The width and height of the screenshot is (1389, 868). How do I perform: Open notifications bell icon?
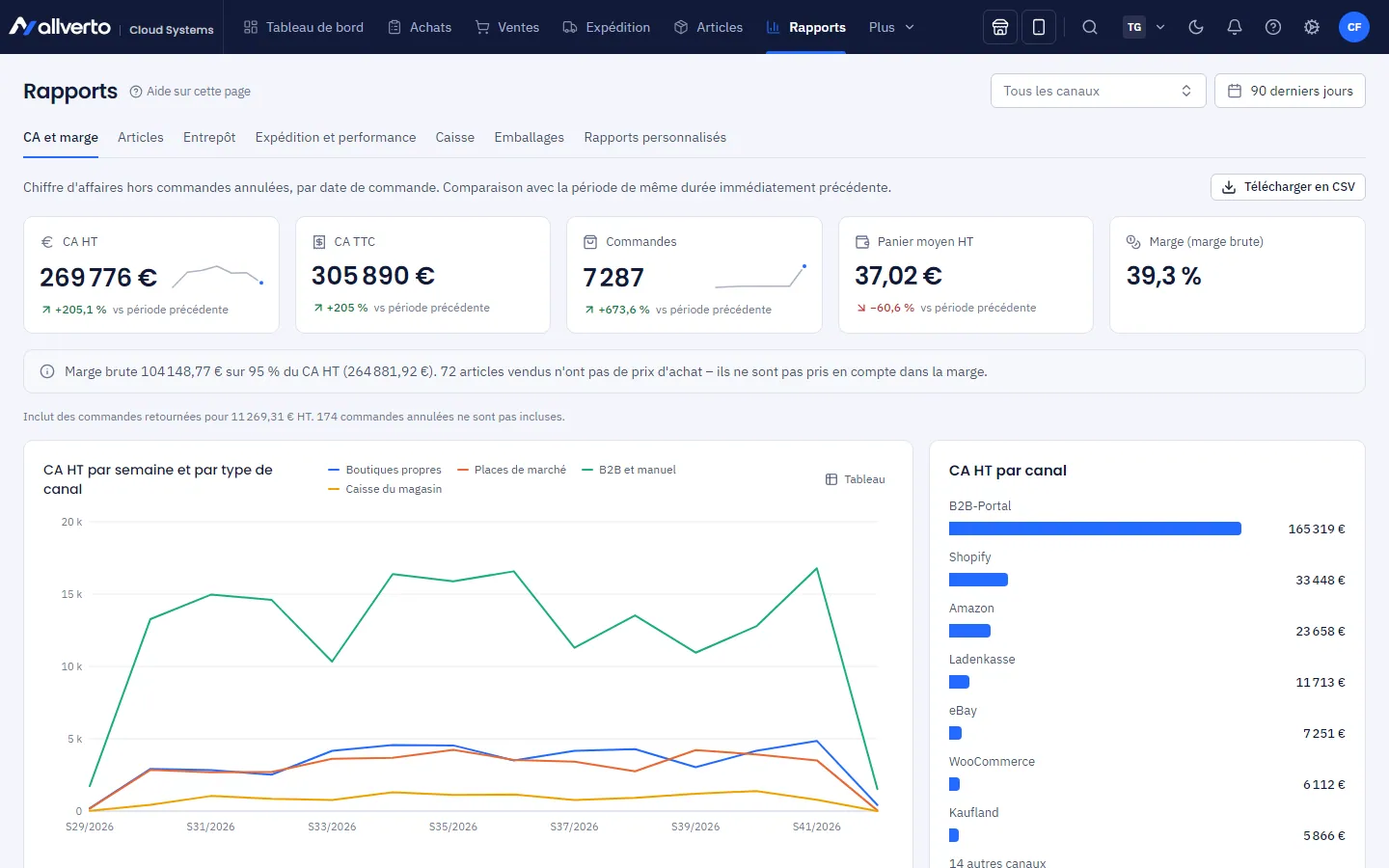click(x=1235, y=27)
